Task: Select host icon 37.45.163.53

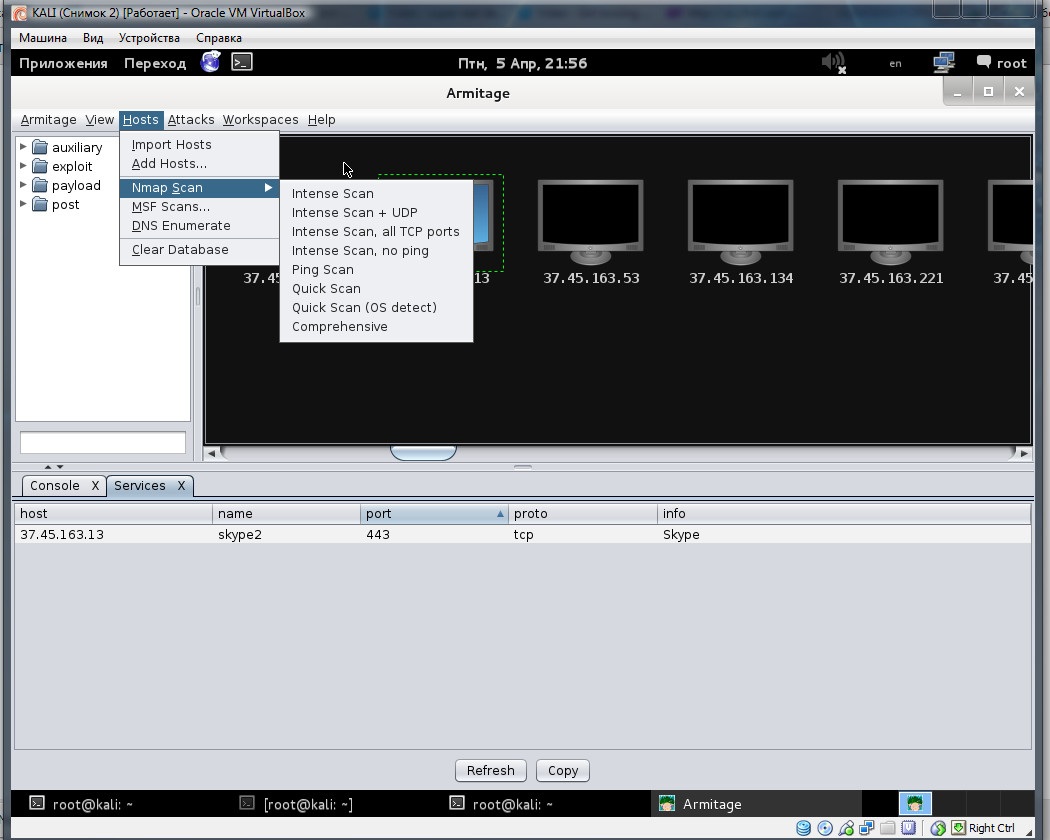Action: pyautogui.click(x=591, y=222)
